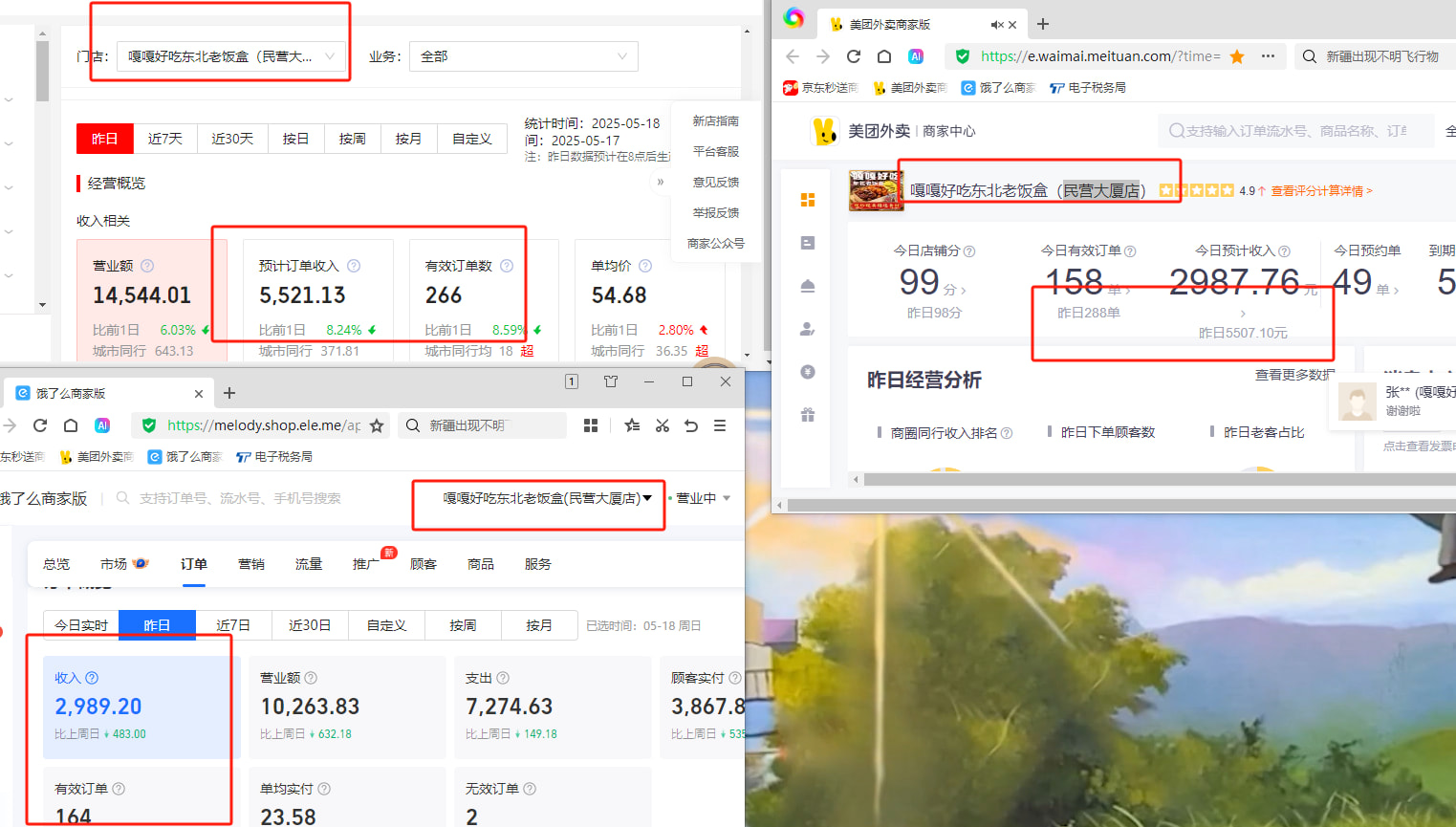Open the 营业中 status dropdown
Screen dimensions: 1456x827
pos(703,498)
